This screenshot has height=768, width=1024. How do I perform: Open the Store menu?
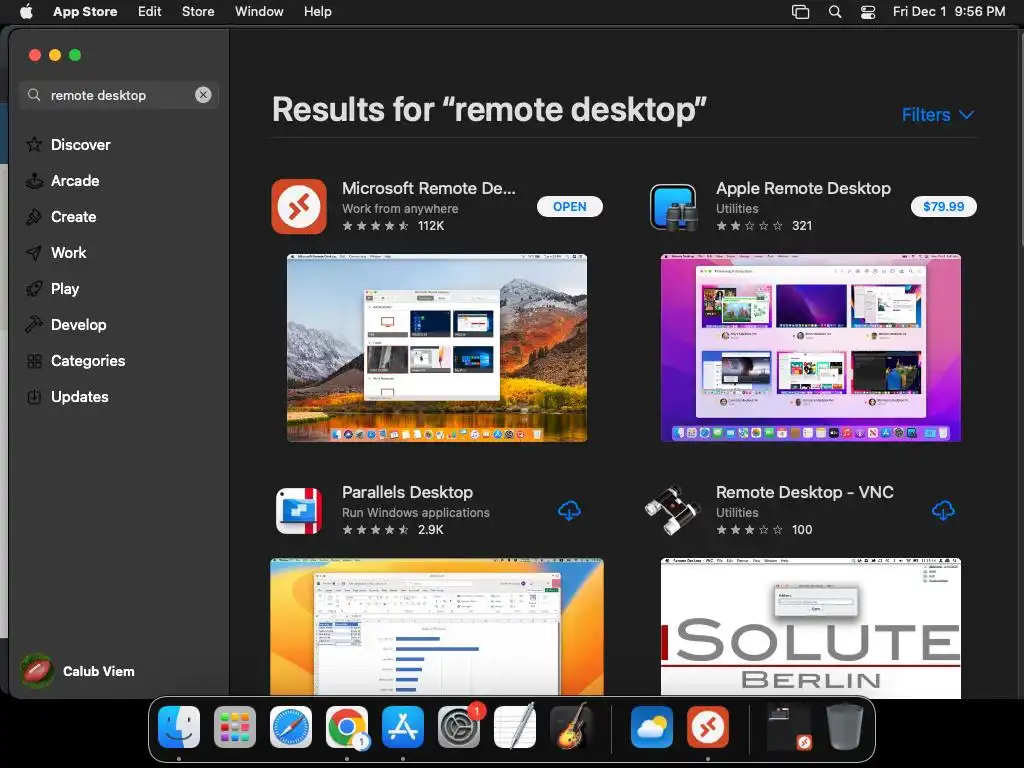(198, 12)
